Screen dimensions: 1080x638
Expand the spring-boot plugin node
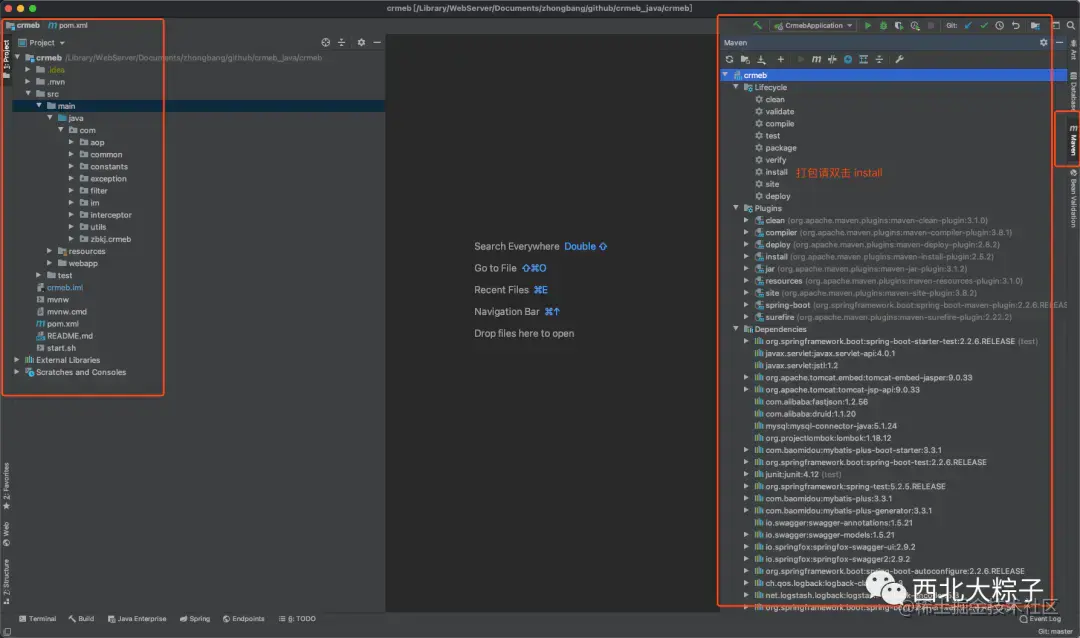[746, 305]
